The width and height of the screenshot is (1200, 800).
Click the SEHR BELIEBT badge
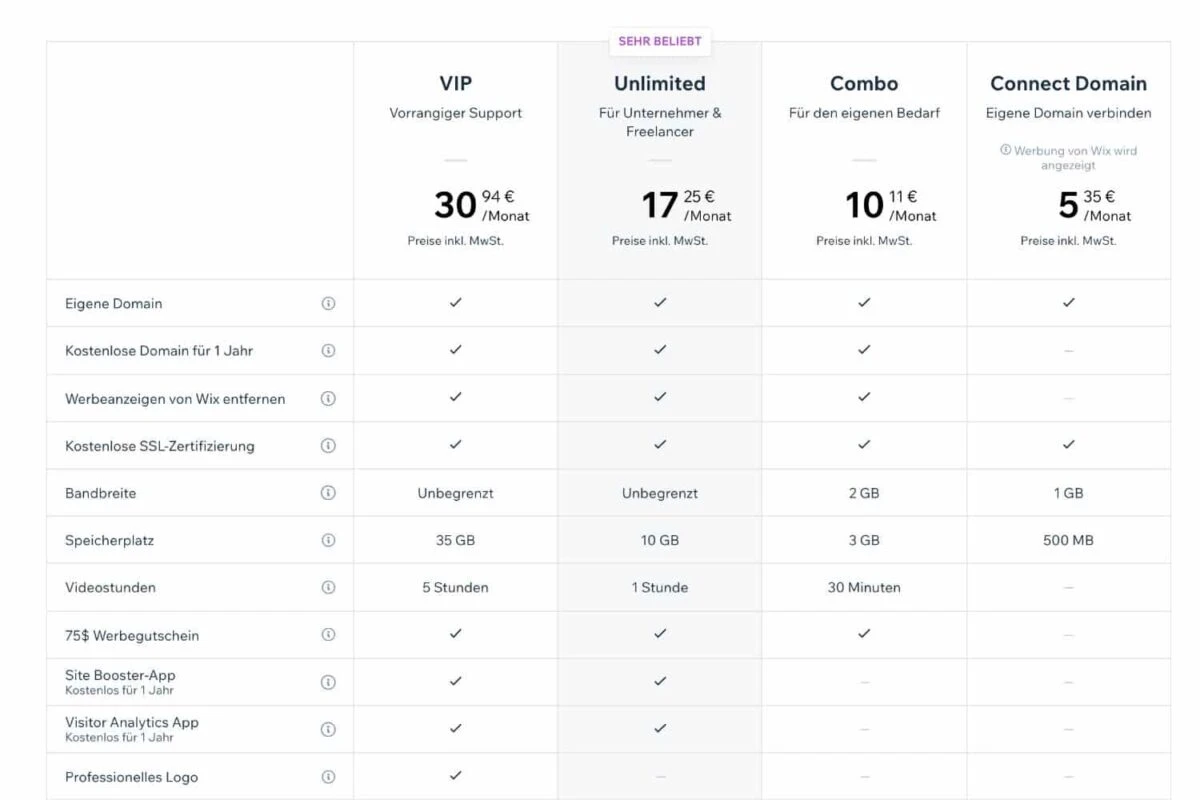660,42
